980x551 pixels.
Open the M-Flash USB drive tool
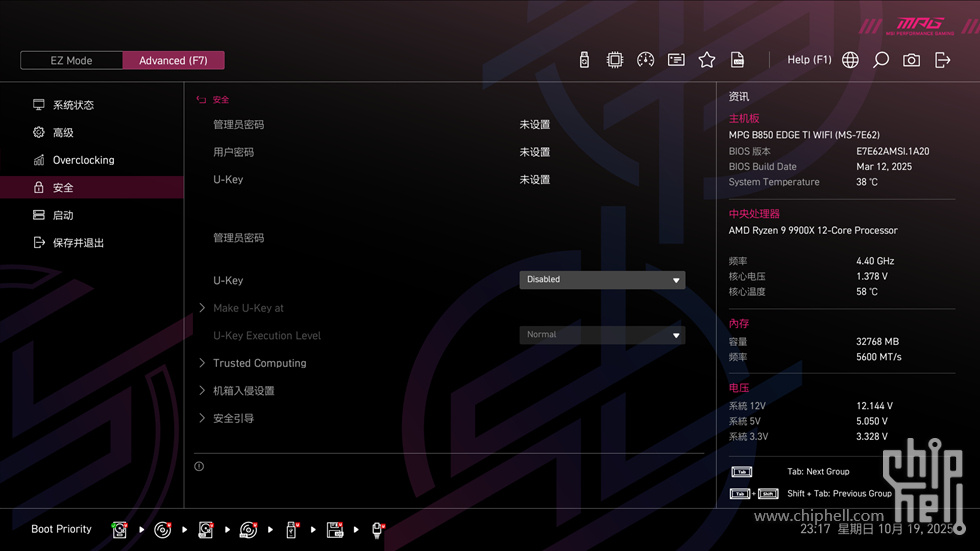click(x=584, y=60)
